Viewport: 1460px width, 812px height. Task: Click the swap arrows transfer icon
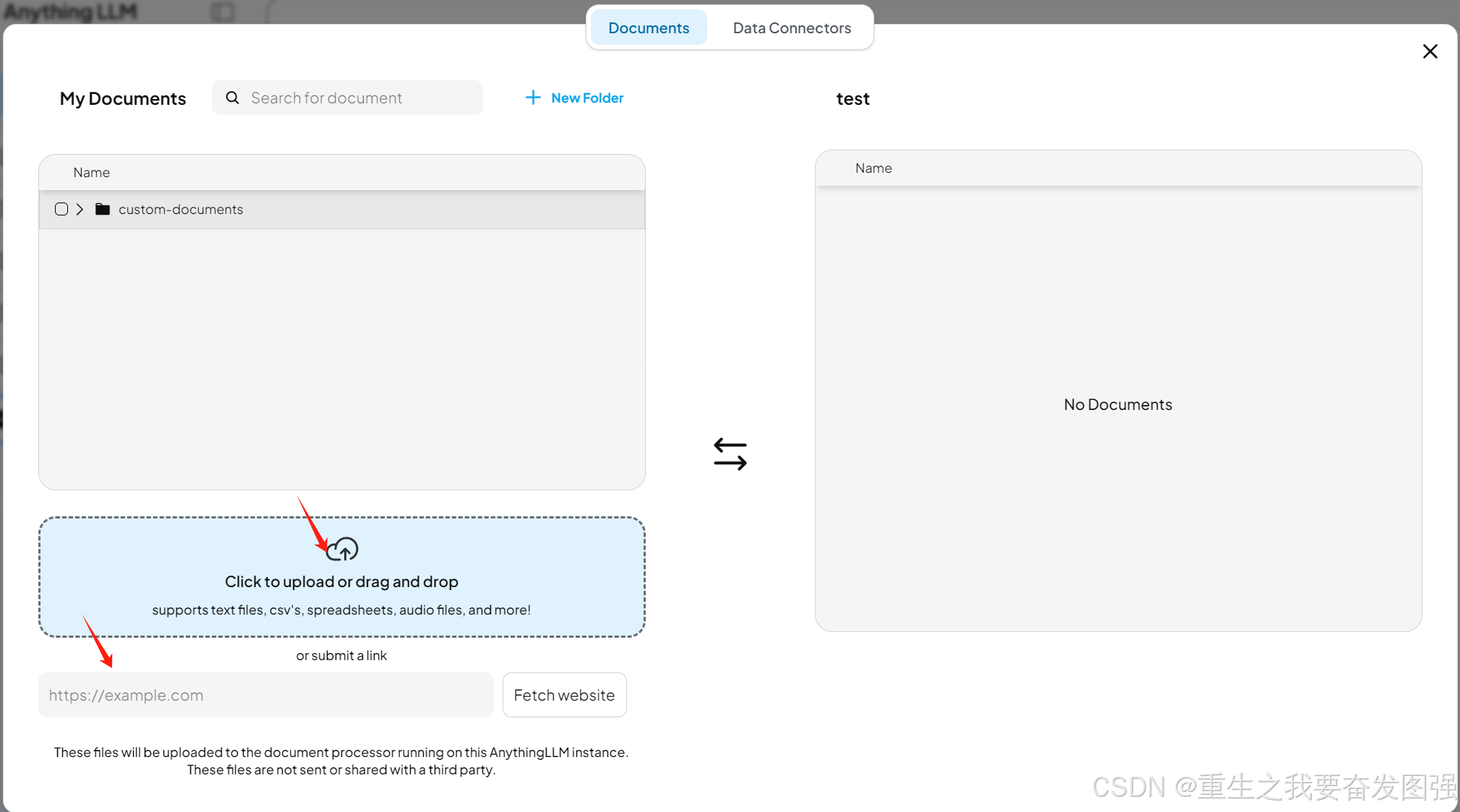pos(730,454)
